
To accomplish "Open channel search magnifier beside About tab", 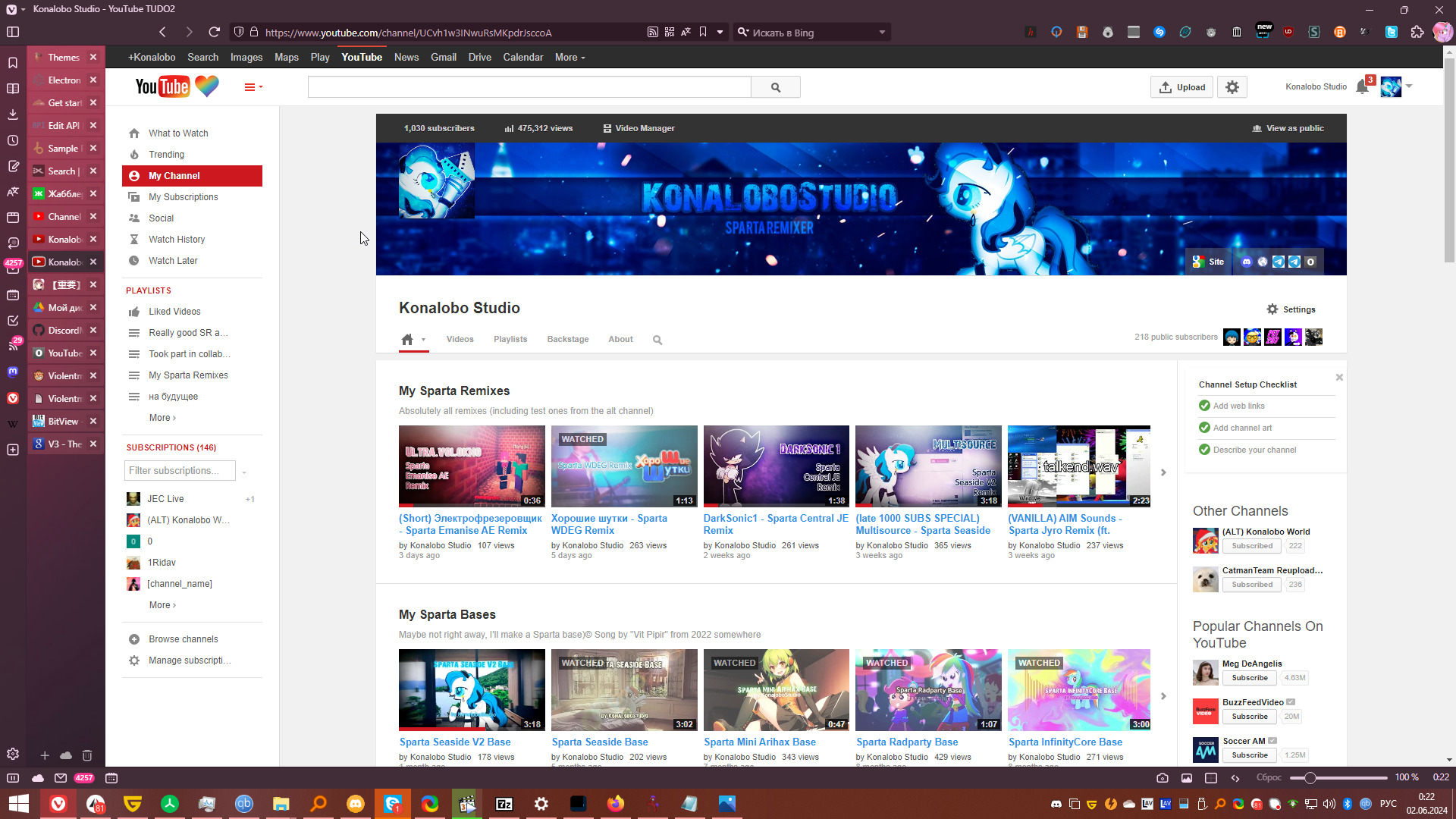I will 657,340.
